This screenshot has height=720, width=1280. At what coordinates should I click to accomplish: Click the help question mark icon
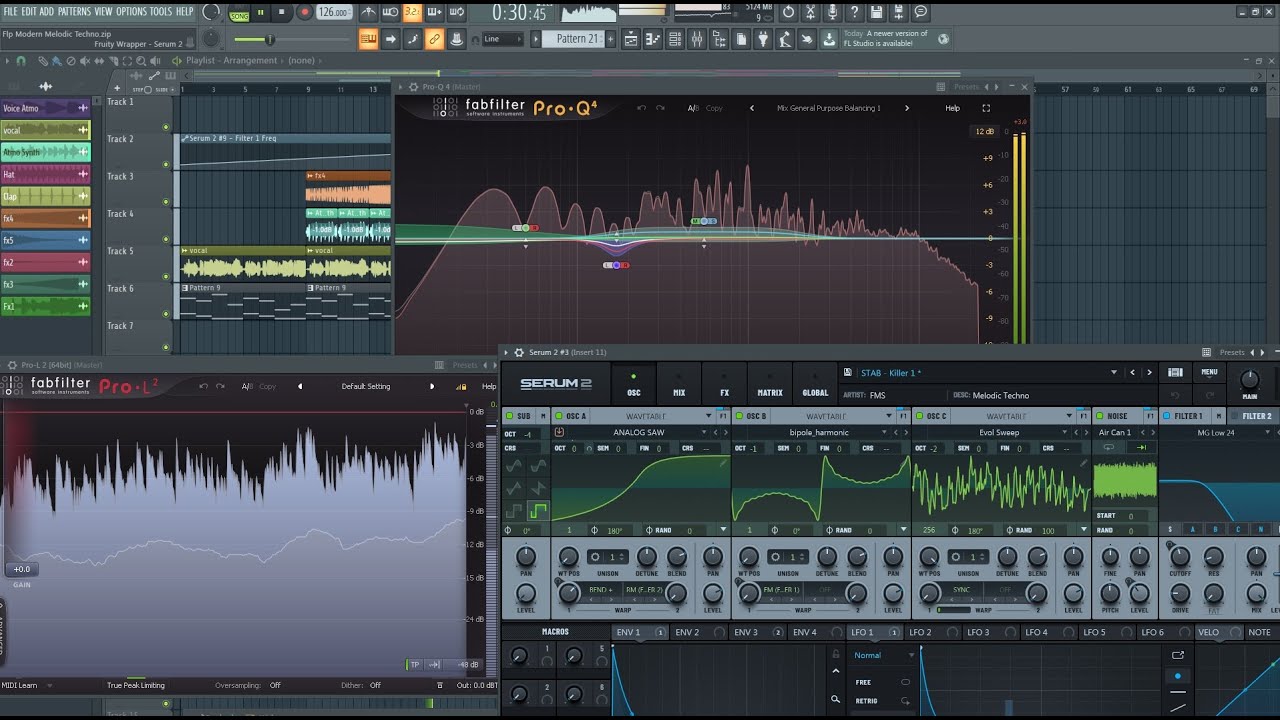point(855,13)
